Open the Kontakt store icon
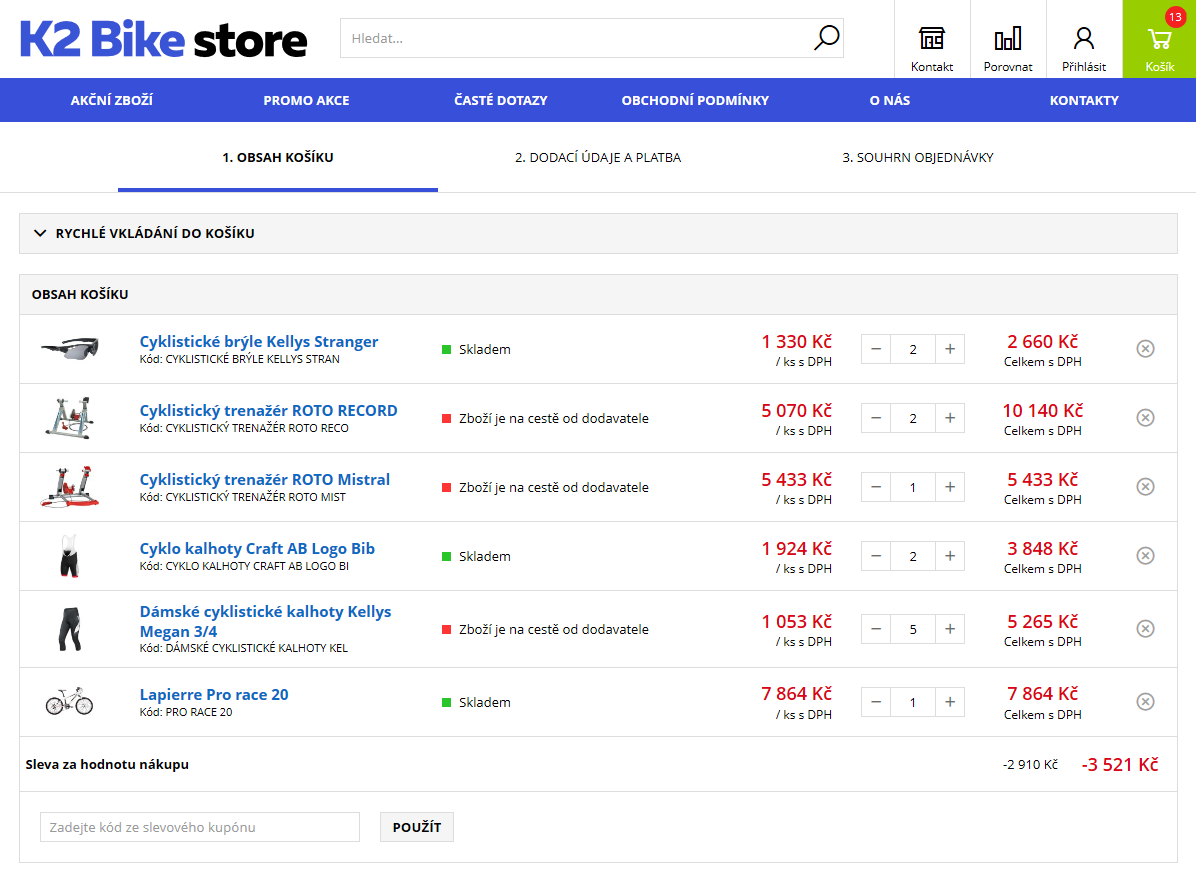The height and width of the screenshot is (878, 1196). click(x=931, y=39)
